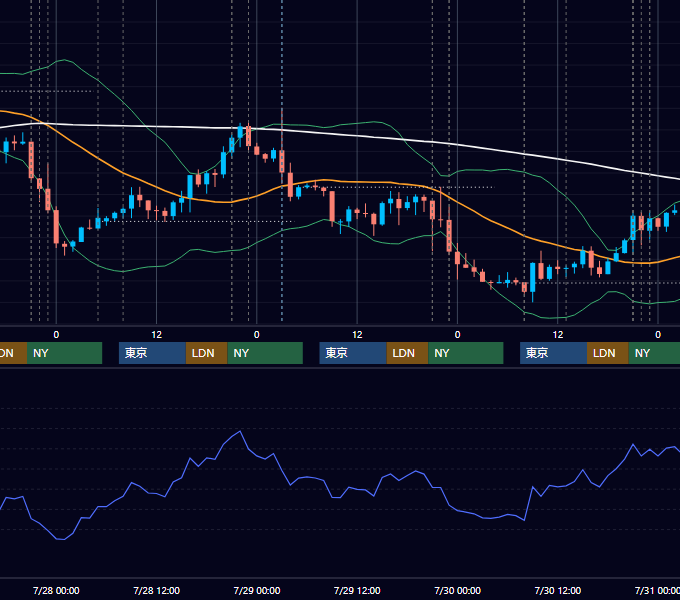The image size is (680, 600).
Task: Select the NY session block ending 7/29 midnight
Action: pos(265,353)
